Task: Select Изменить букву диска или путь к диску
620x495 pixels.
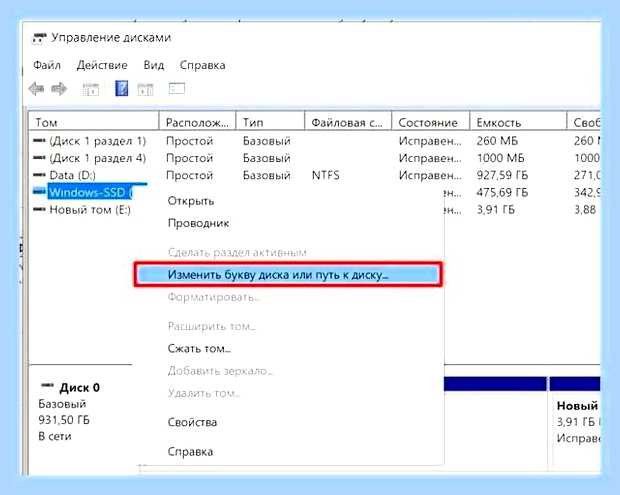Action: (288, 274)
